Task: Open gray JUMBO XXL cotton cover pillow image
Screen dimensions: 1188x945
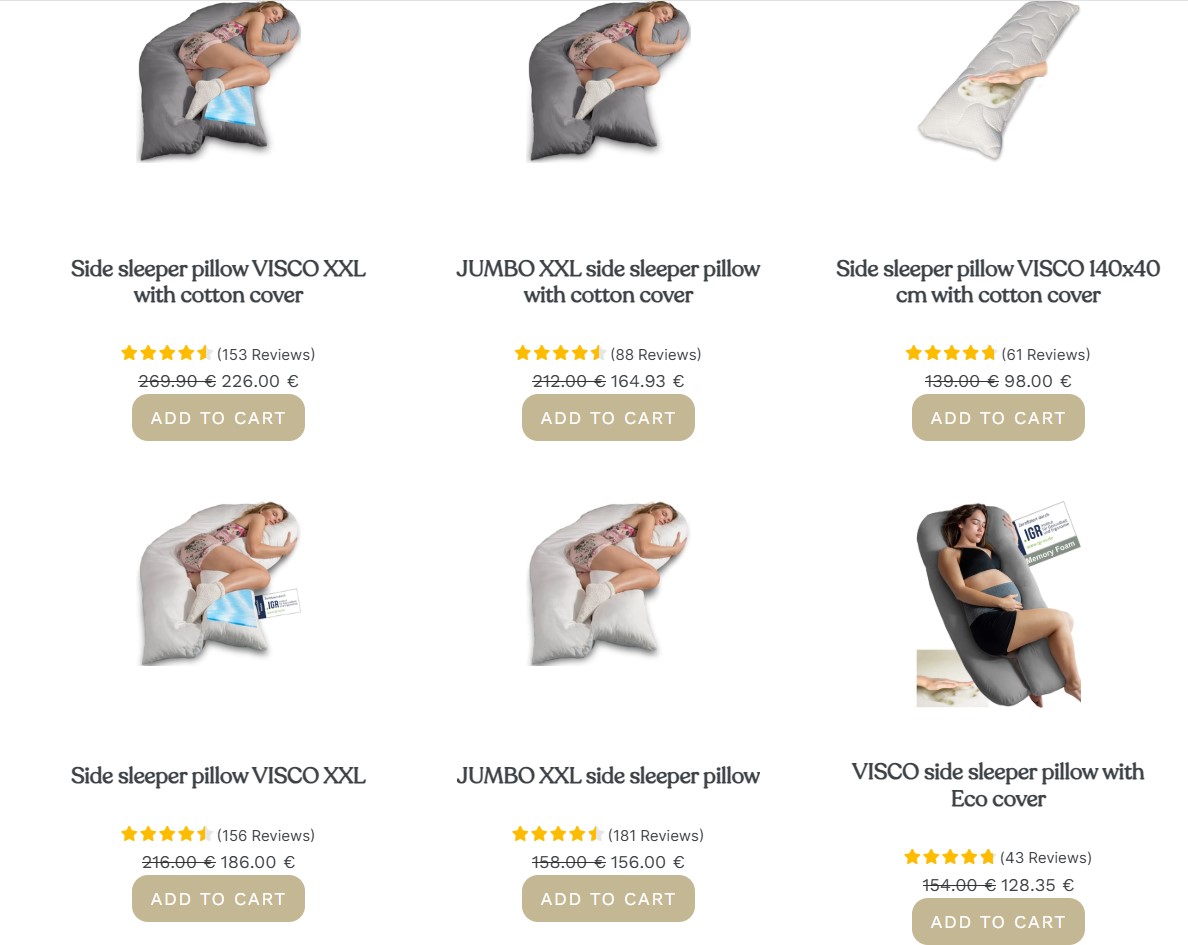Action: tap(608, 81)
